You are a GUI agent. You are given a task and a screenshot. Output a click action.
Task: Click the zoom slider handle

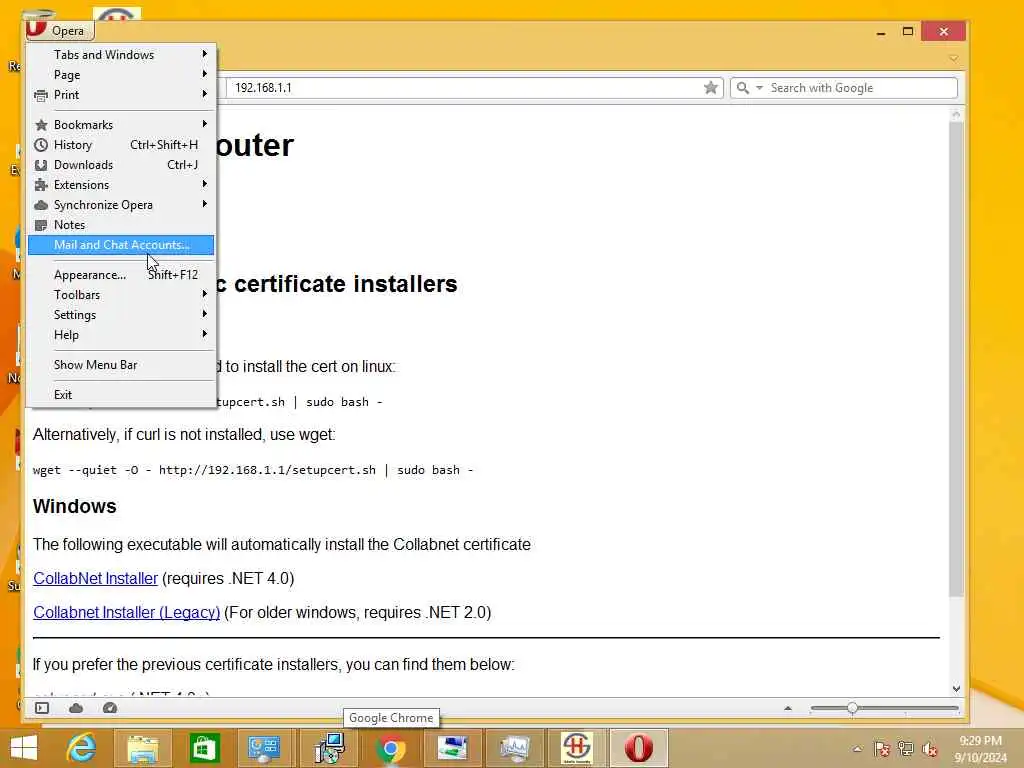852,708
